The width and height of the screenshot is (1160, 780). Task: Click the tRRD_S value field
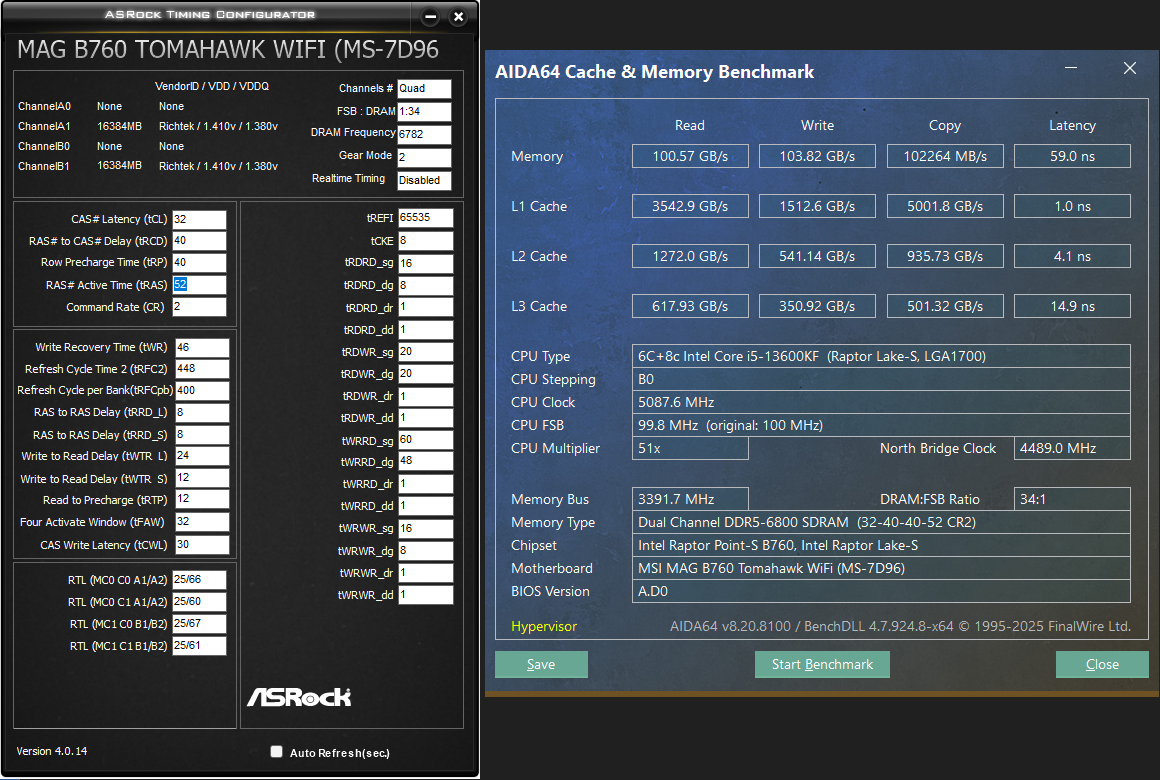coord(202,434)
